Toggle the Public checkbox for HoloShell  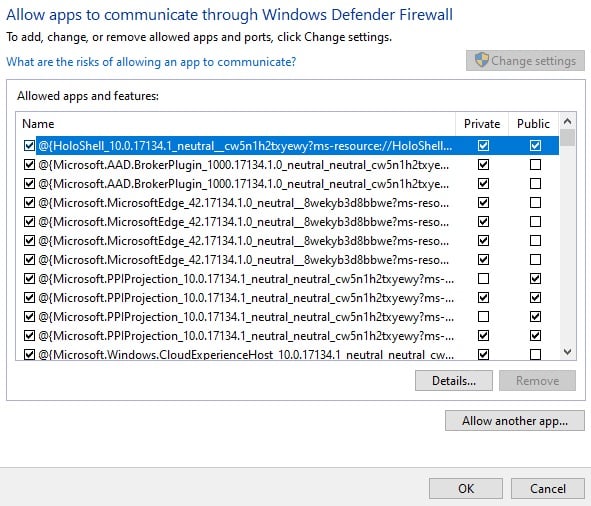pos(535,146)
